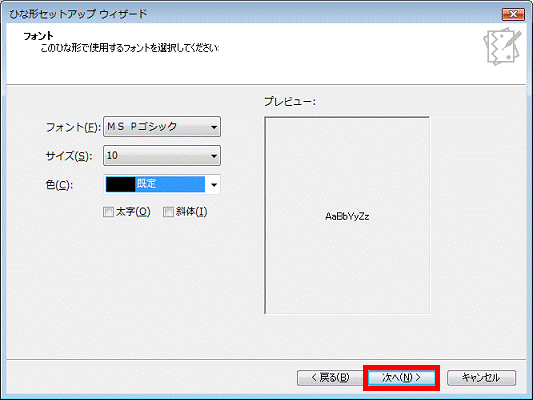The width and height of the screenshot is (533, 400).
Task: Click the AaBbYyZz preview text
Action: [x=347, y=216]
